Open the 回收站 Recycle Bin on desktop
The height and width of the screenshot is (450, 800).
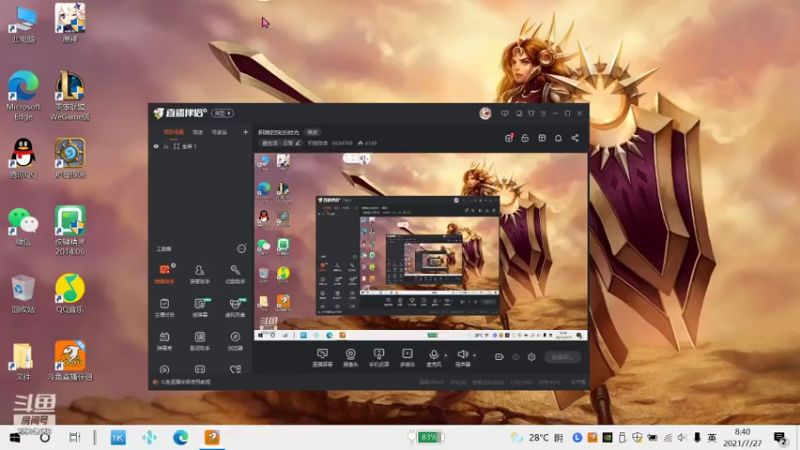[23, 293]
